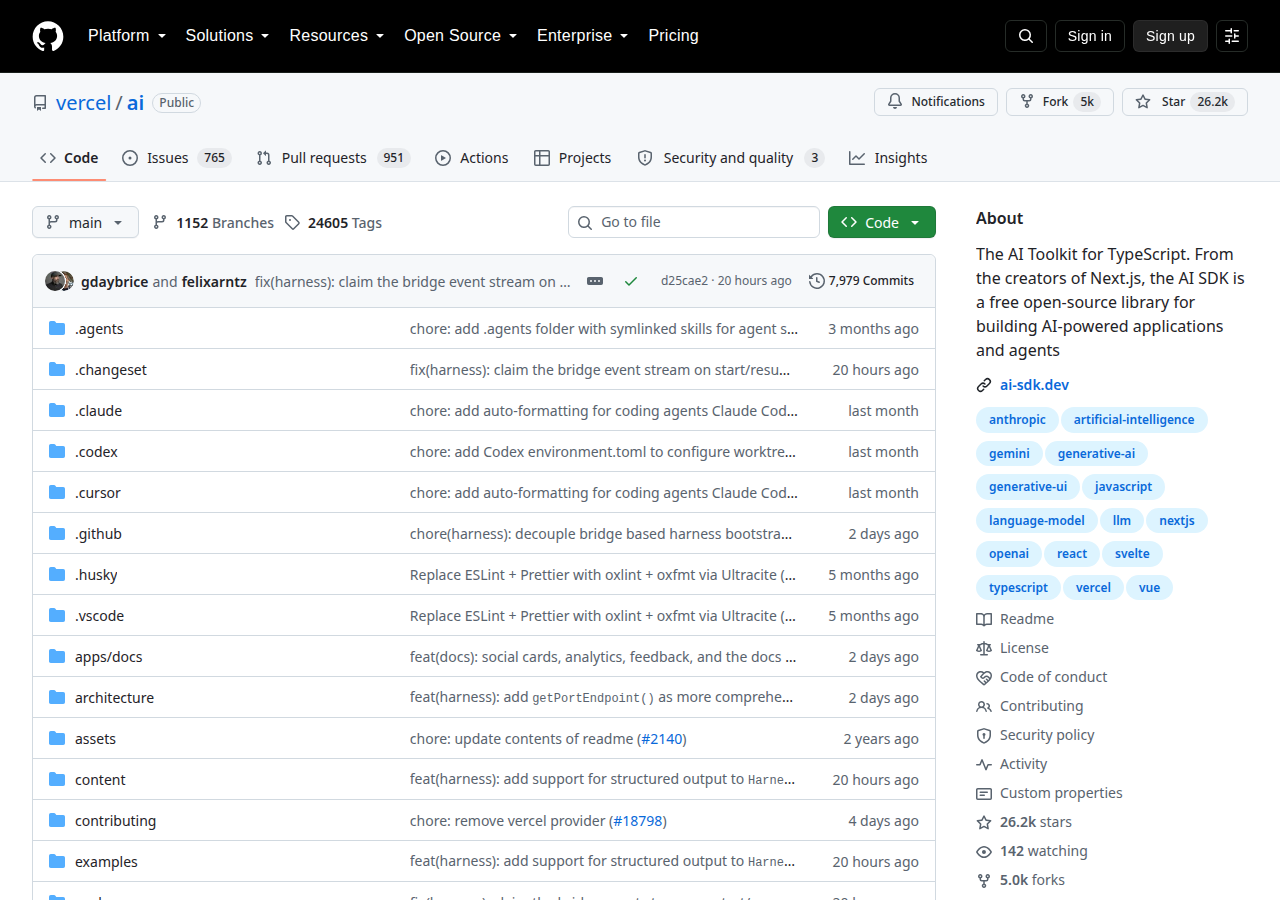
Task: Select the anthropic topic tag
Action: [1017, 420]
